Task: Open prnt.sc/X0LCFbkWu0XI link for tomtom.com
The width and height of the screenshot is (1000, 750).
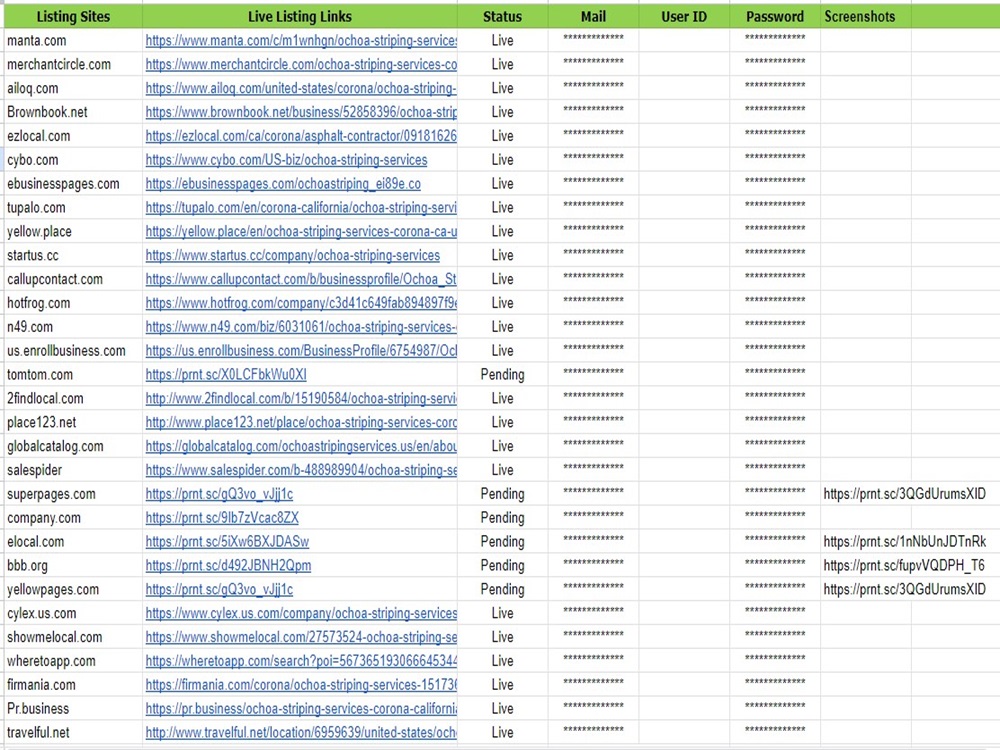Action: click(x=226, y=375)
